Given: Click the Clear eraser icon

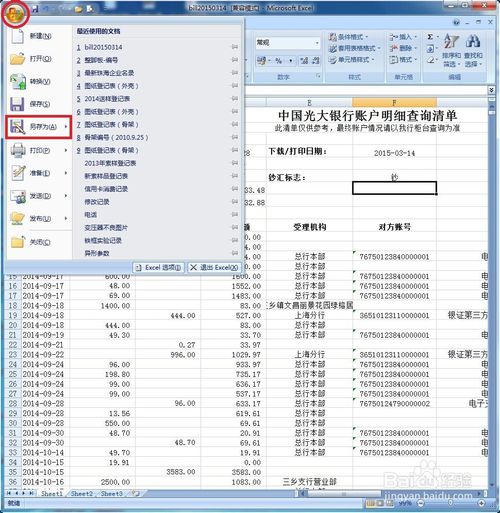Looking at the screenshot, I should (431, 60).
